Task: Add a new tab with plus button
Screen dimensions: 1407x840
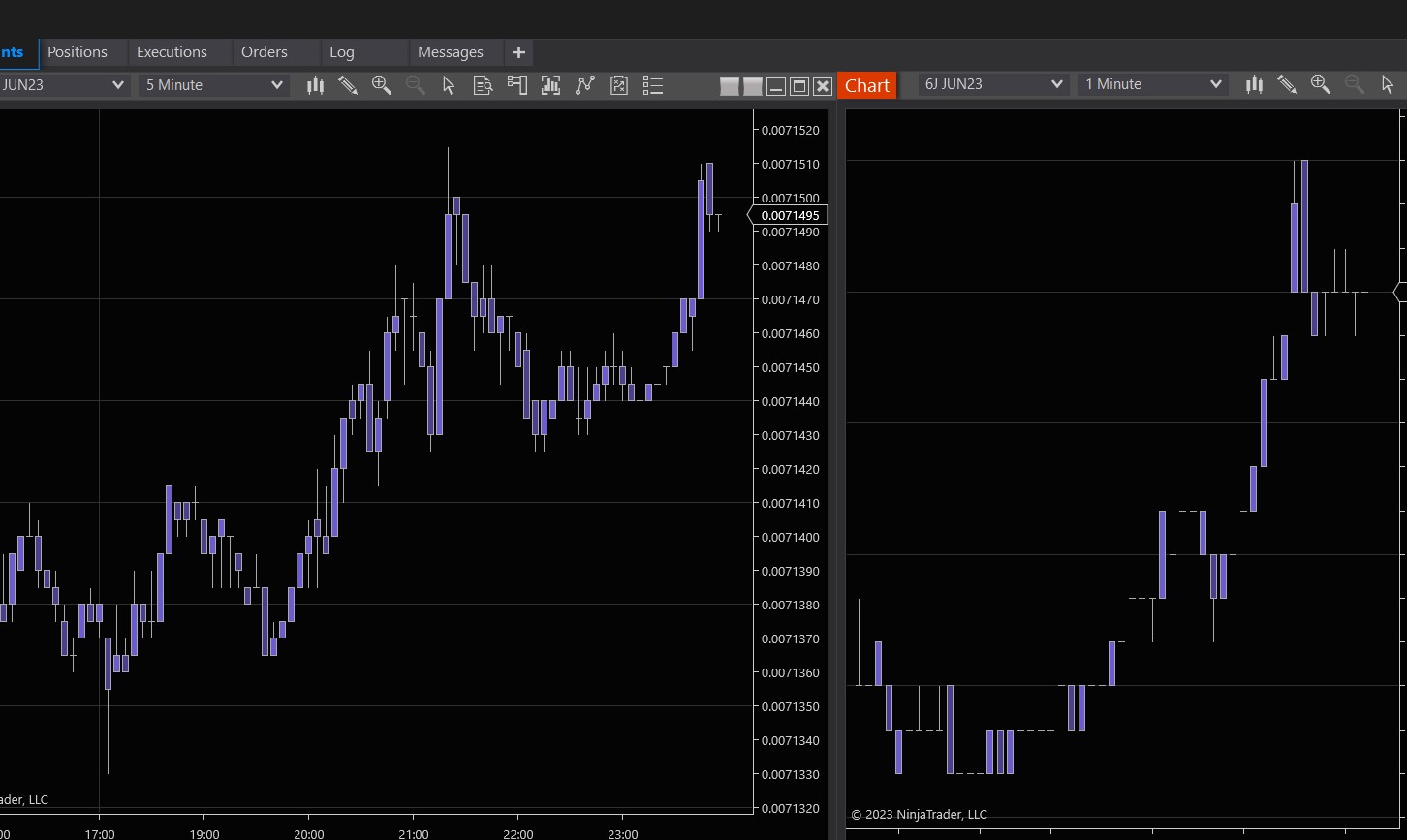Action: pyautogui.click(x=518, y=52)
